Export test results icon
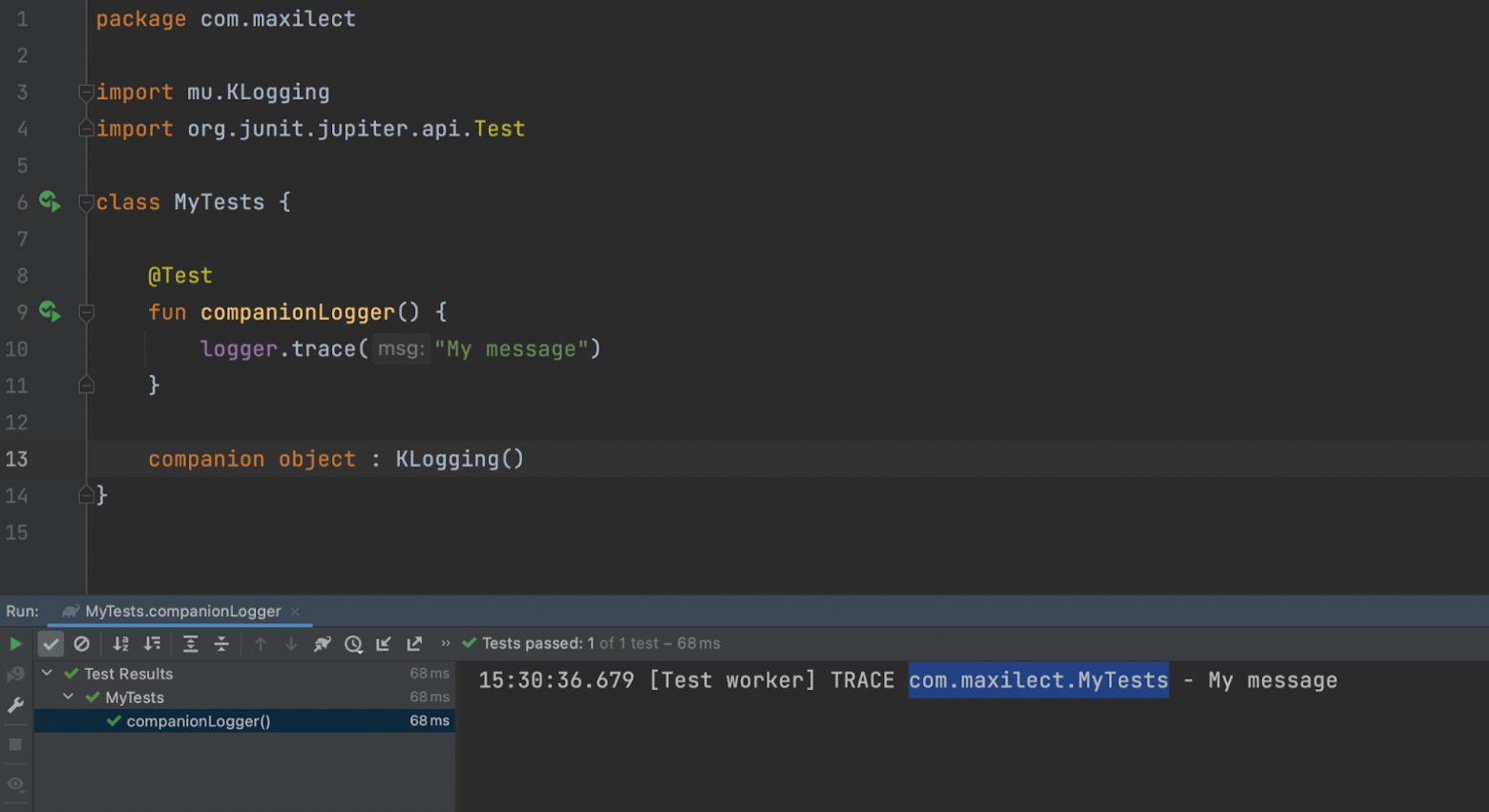 point(414,644)
